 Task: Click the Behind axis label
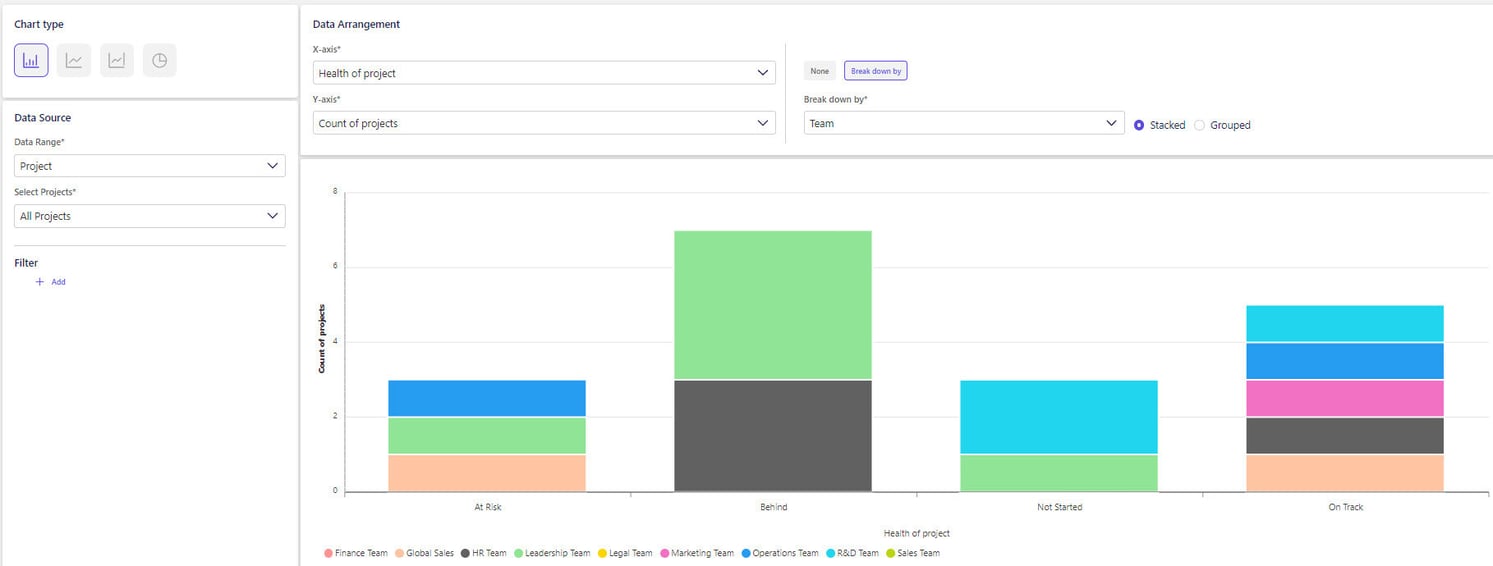pyautogui.click(x=774, y=507)
